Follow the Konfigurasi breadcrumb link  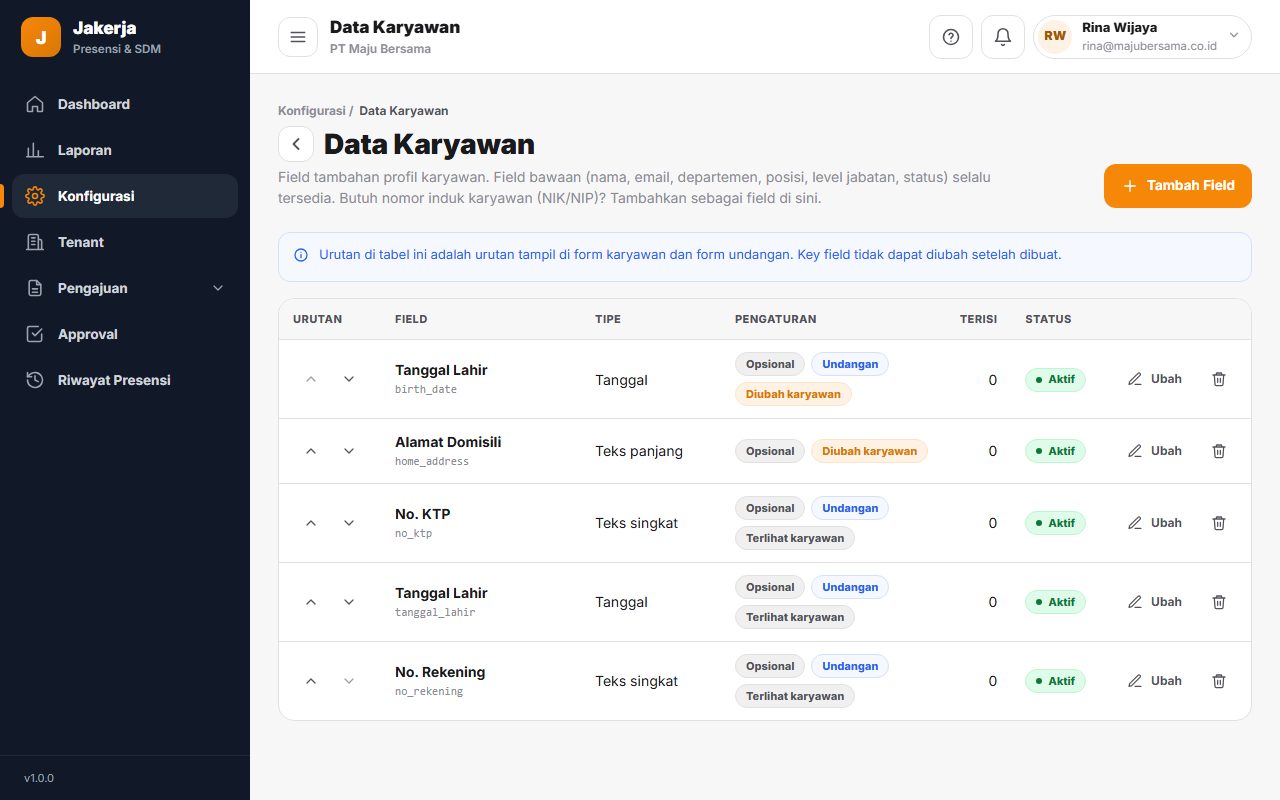click(312, 111)
